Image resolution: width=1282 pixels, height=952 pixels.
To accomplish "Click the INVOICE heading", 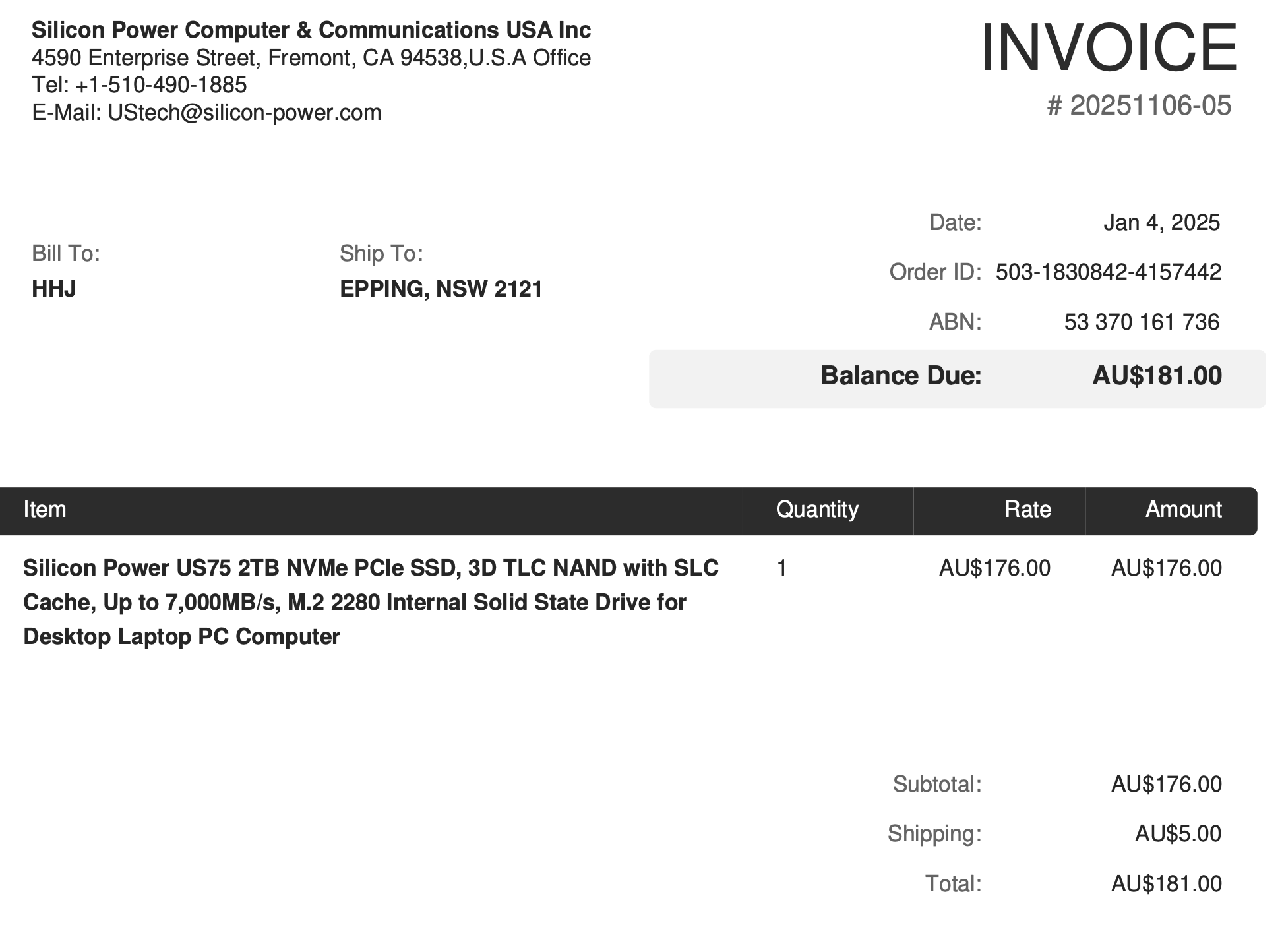I will click(1109, 48).
